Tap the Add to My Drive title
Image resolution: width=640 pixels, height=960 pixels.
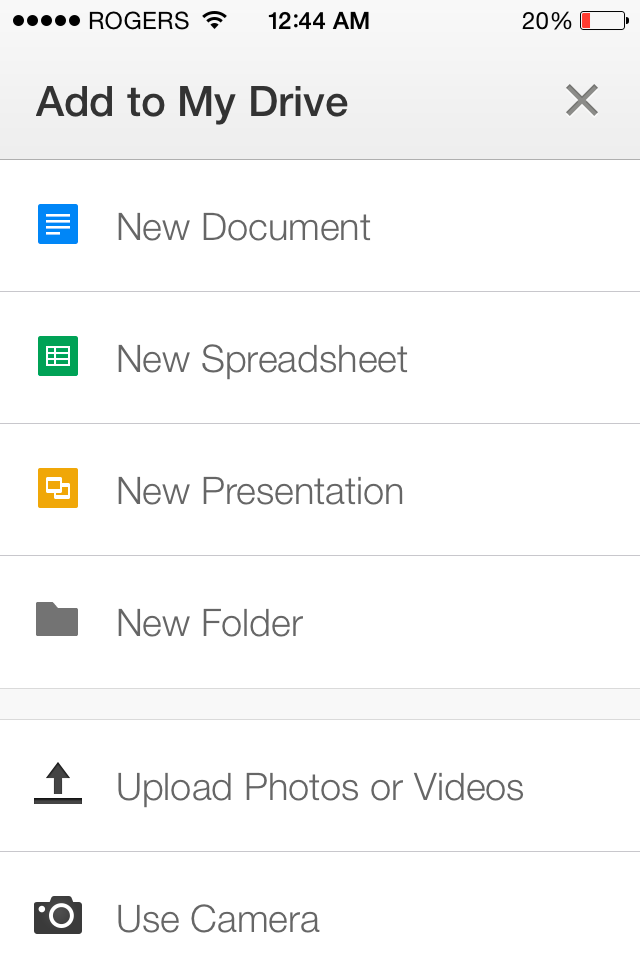coord(192,102)
